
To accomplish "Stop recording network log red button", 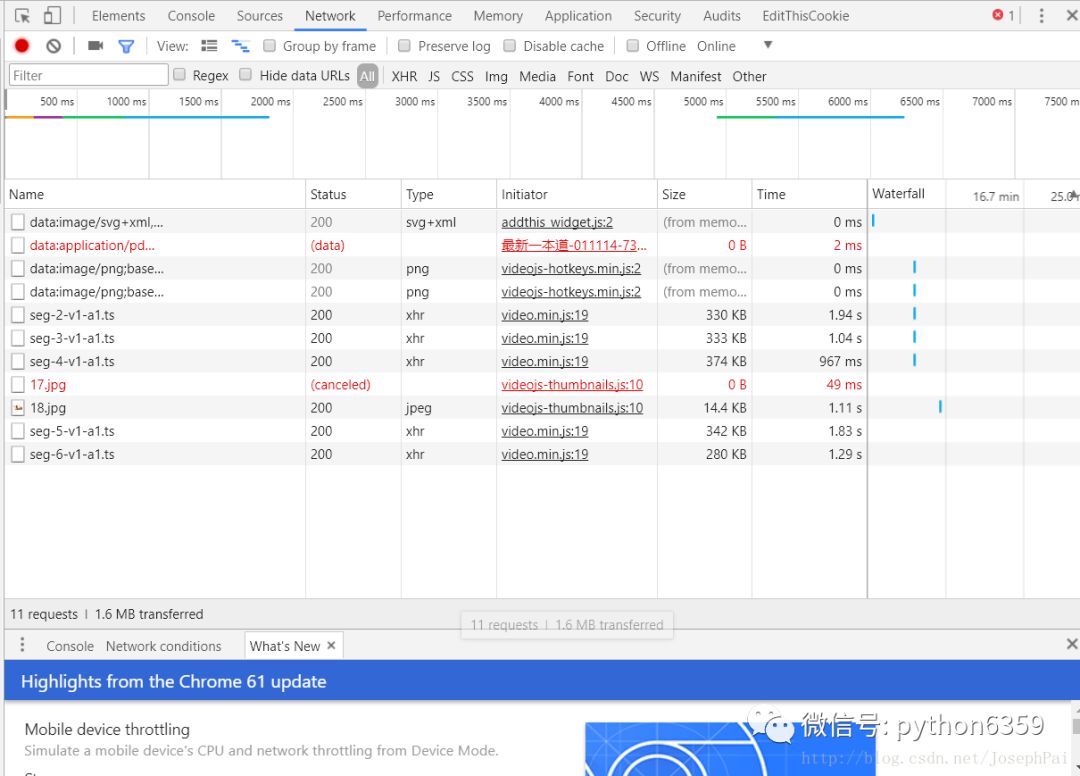I will pyautogui.click(x=22, y=45).
